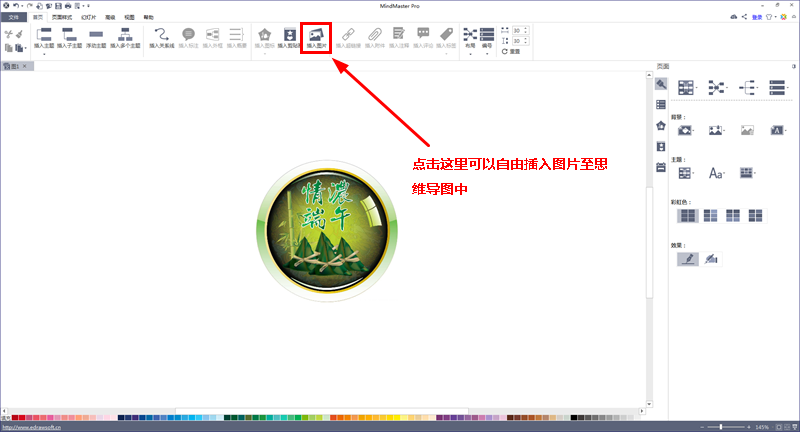Click the Insert Boundary (插入外框) icon
Image resolution: width=800 pixels, height=432 pixels.
212,35
